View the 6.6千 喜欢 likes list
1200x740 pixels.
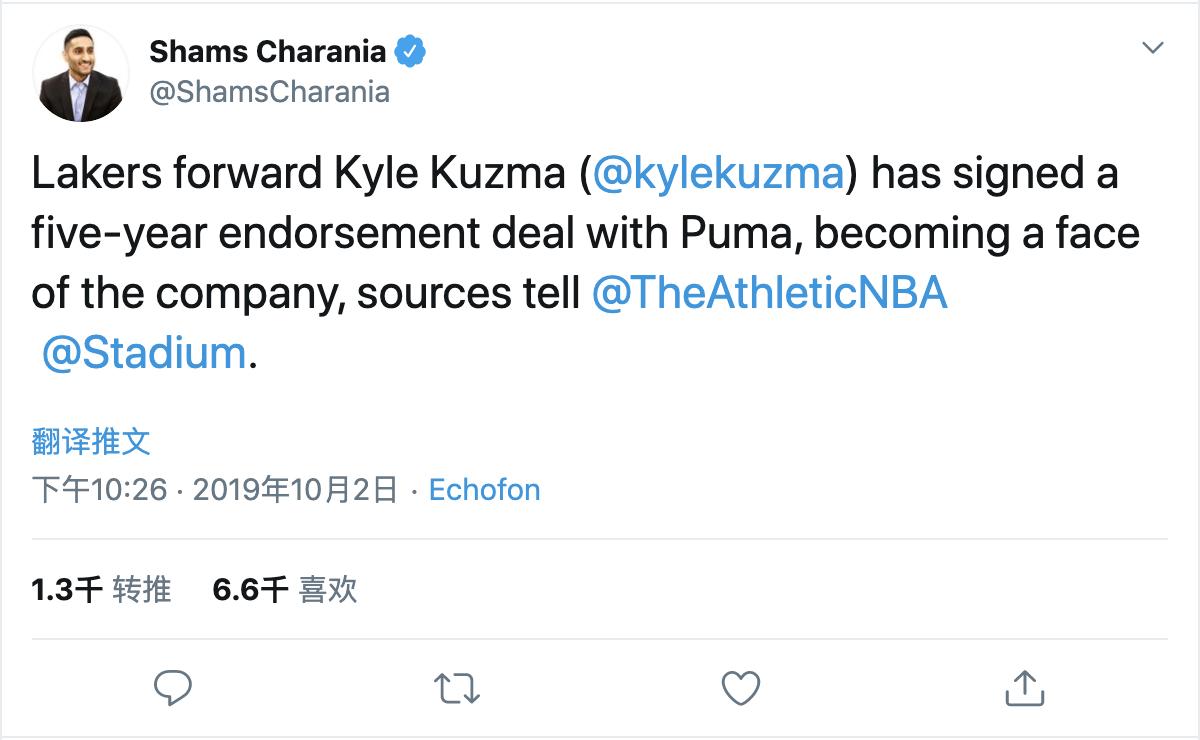(285, 590)
